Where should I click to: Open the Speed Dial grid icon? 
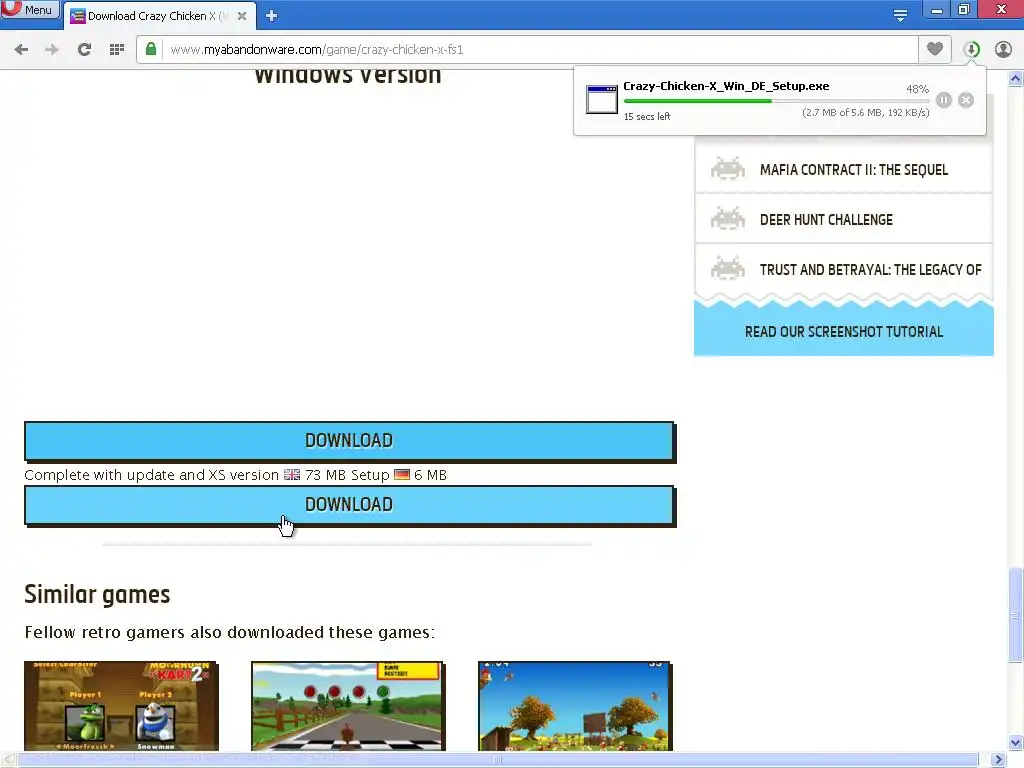point(117,50)
